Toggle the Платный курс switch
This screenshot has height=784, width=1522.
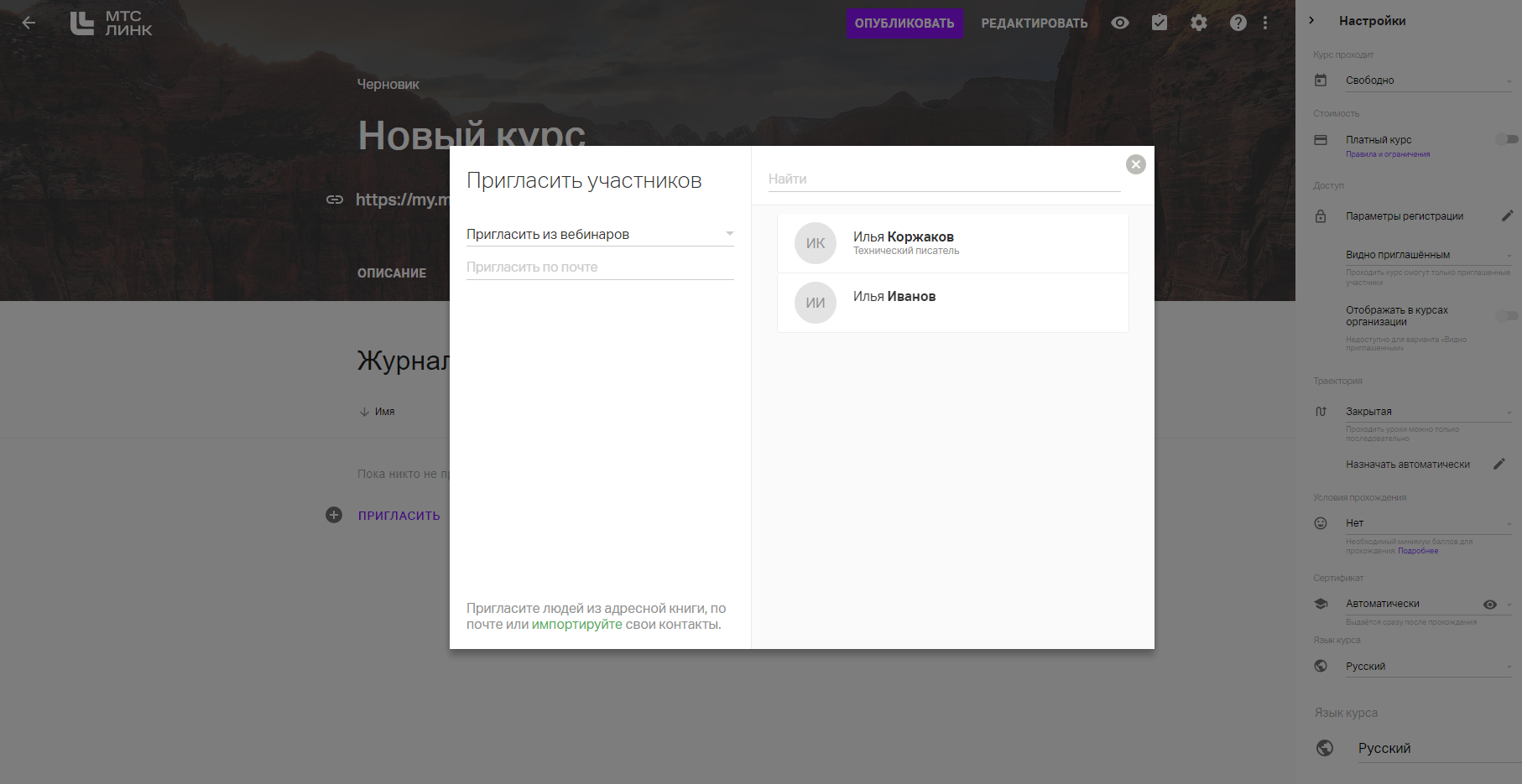1507,139
